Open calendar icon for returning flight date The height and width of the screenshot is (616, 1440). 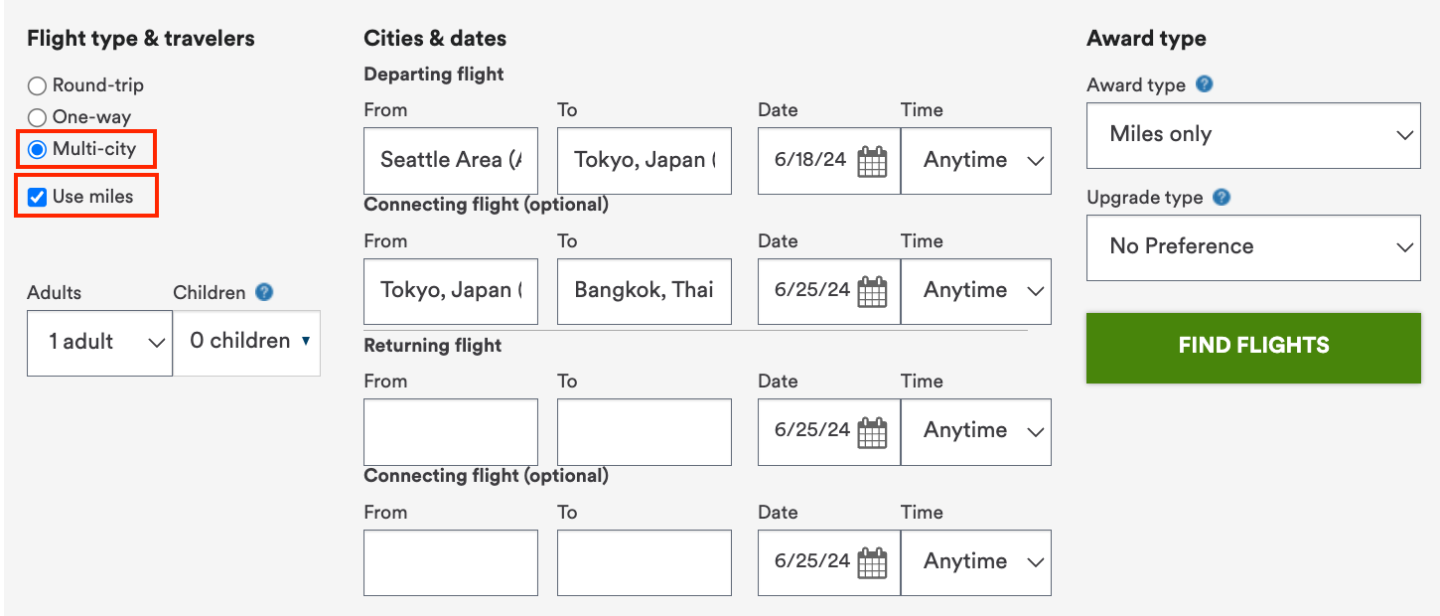coord(872,431)
